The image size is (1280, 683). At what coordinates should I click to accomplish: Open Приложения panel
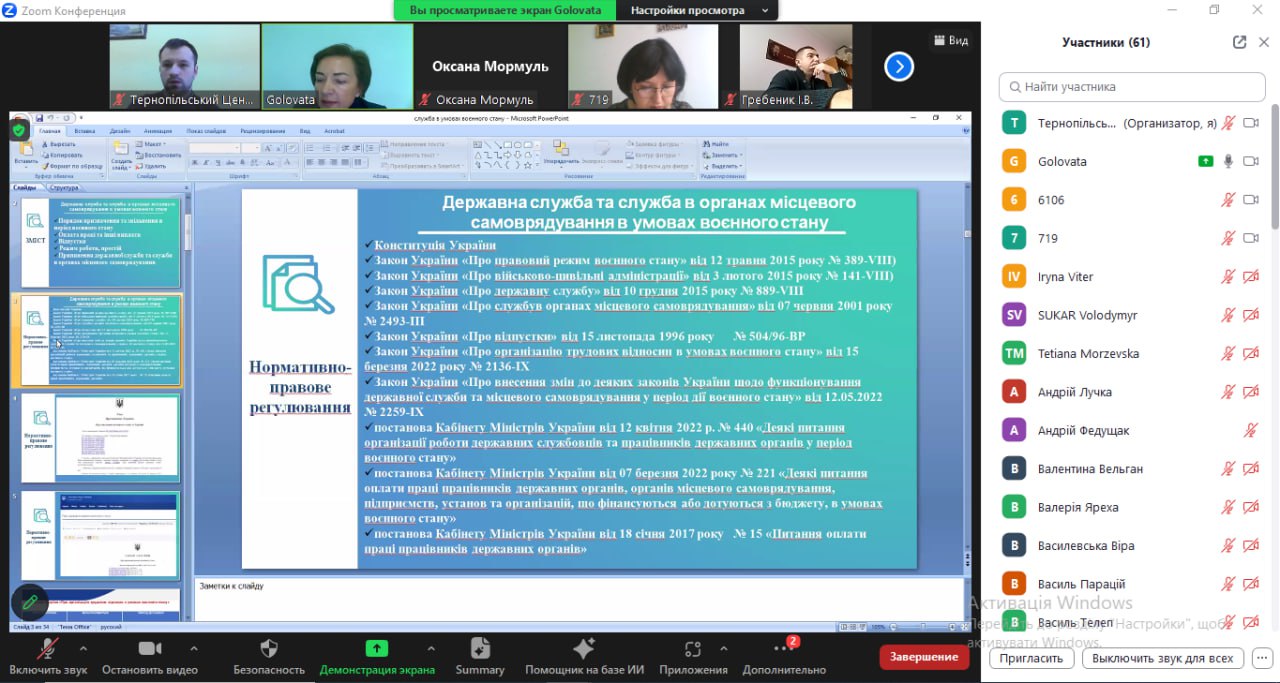pyautogui.click(x=693, y=658)
